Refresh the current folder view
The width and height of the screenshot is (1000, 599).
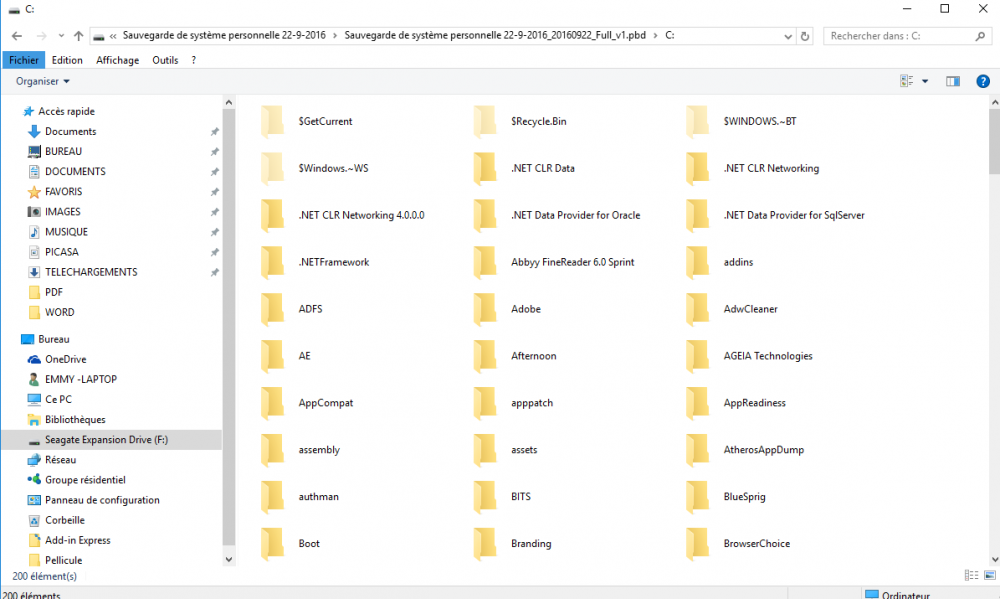pyautogui.click(x=805, y=36)
